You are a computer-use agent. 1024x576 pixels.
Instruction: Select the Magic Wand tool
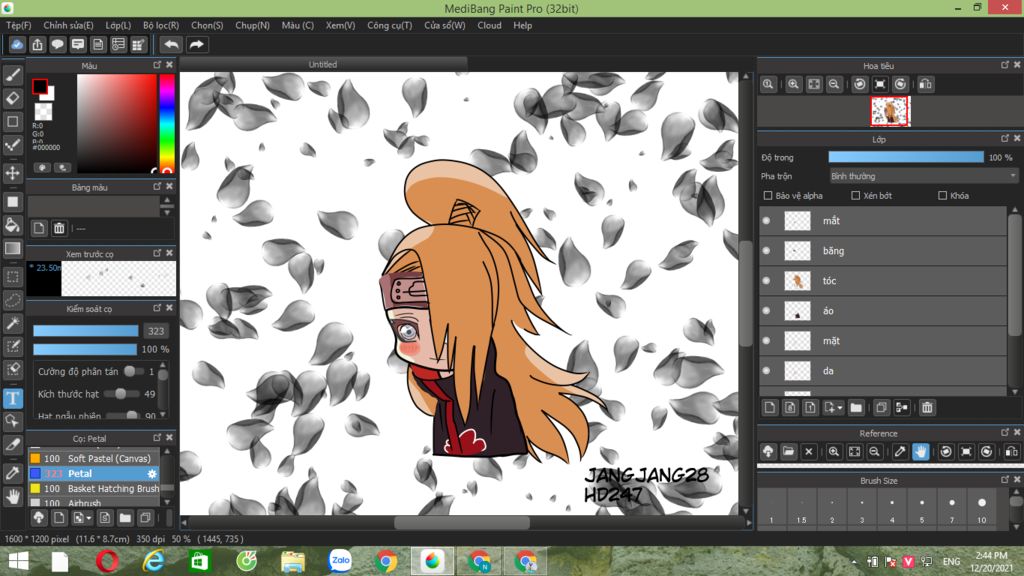12,323
